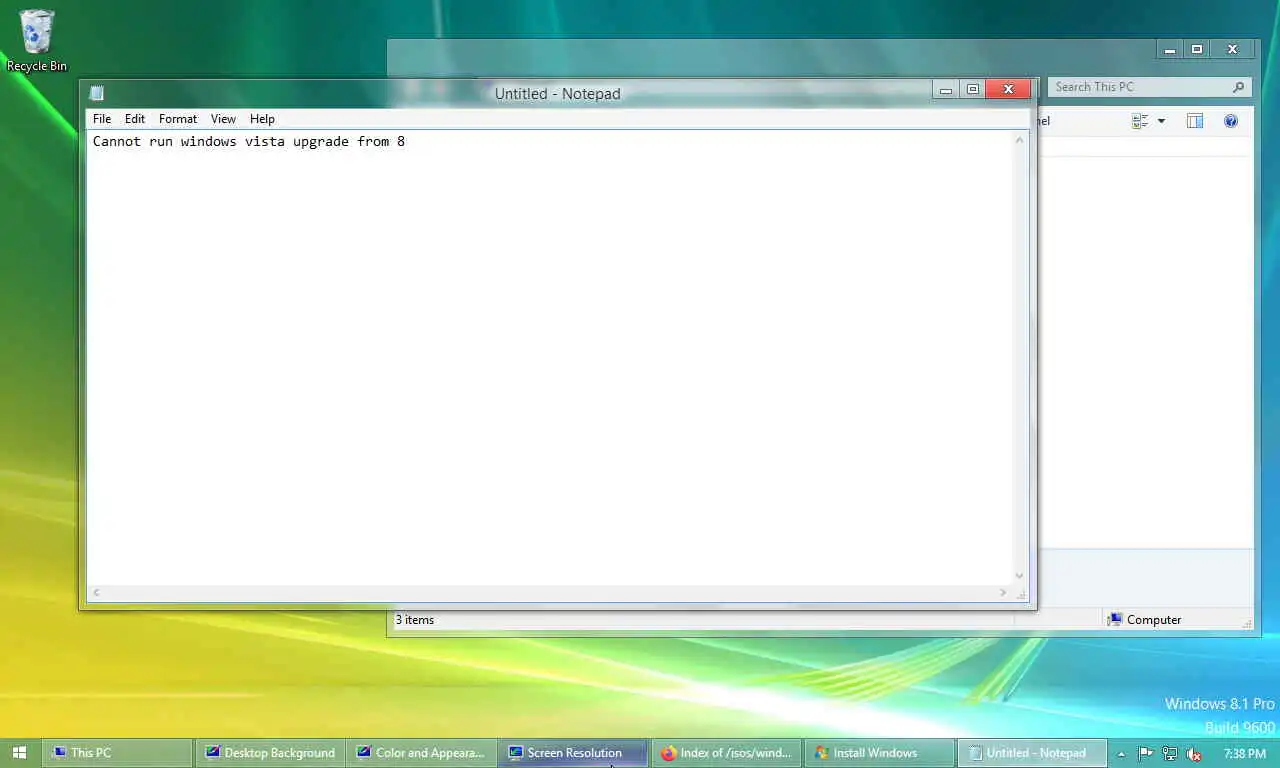Image resolution: width=1280 pixels, height=768 pixels.
Task: Open the Action Center flag icon
Action: (x=1146, y=754)
